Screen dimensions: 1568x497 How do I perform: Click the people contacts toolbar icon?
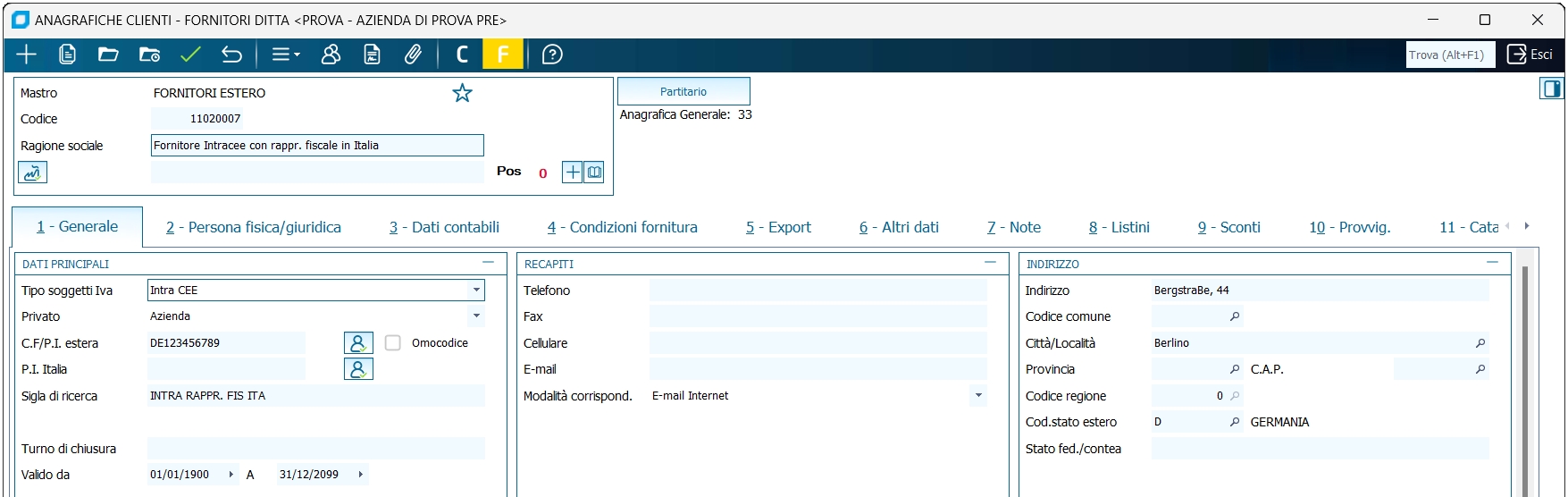pos(331,55)
